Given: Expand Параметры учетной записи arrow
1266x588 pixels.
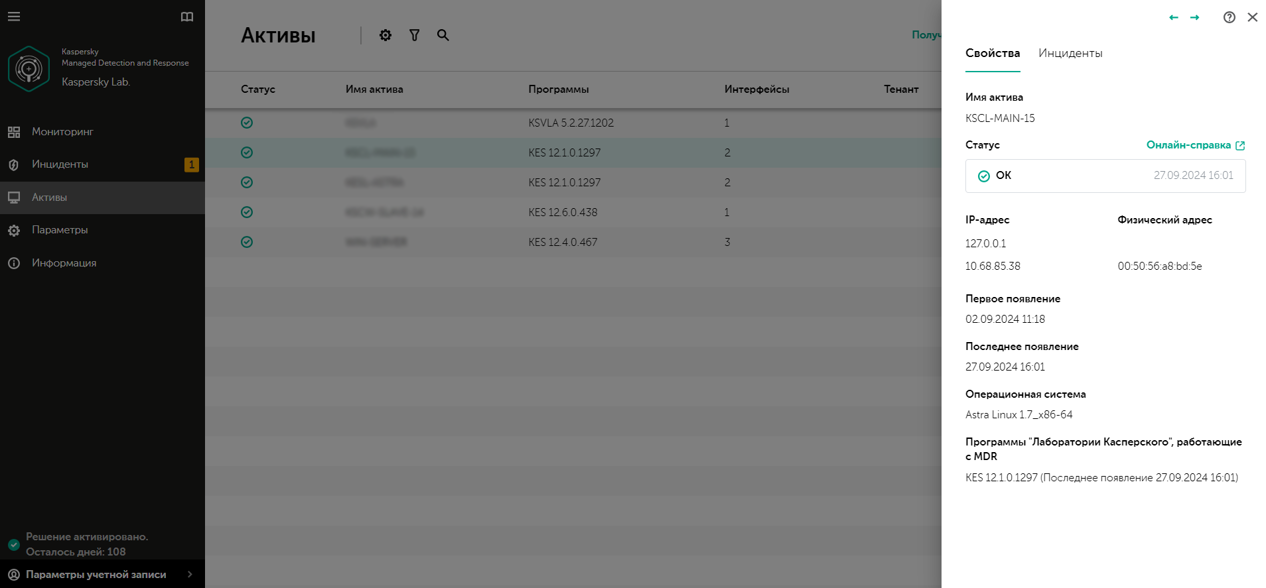Looking at the screenshot, I should [190, 575].
